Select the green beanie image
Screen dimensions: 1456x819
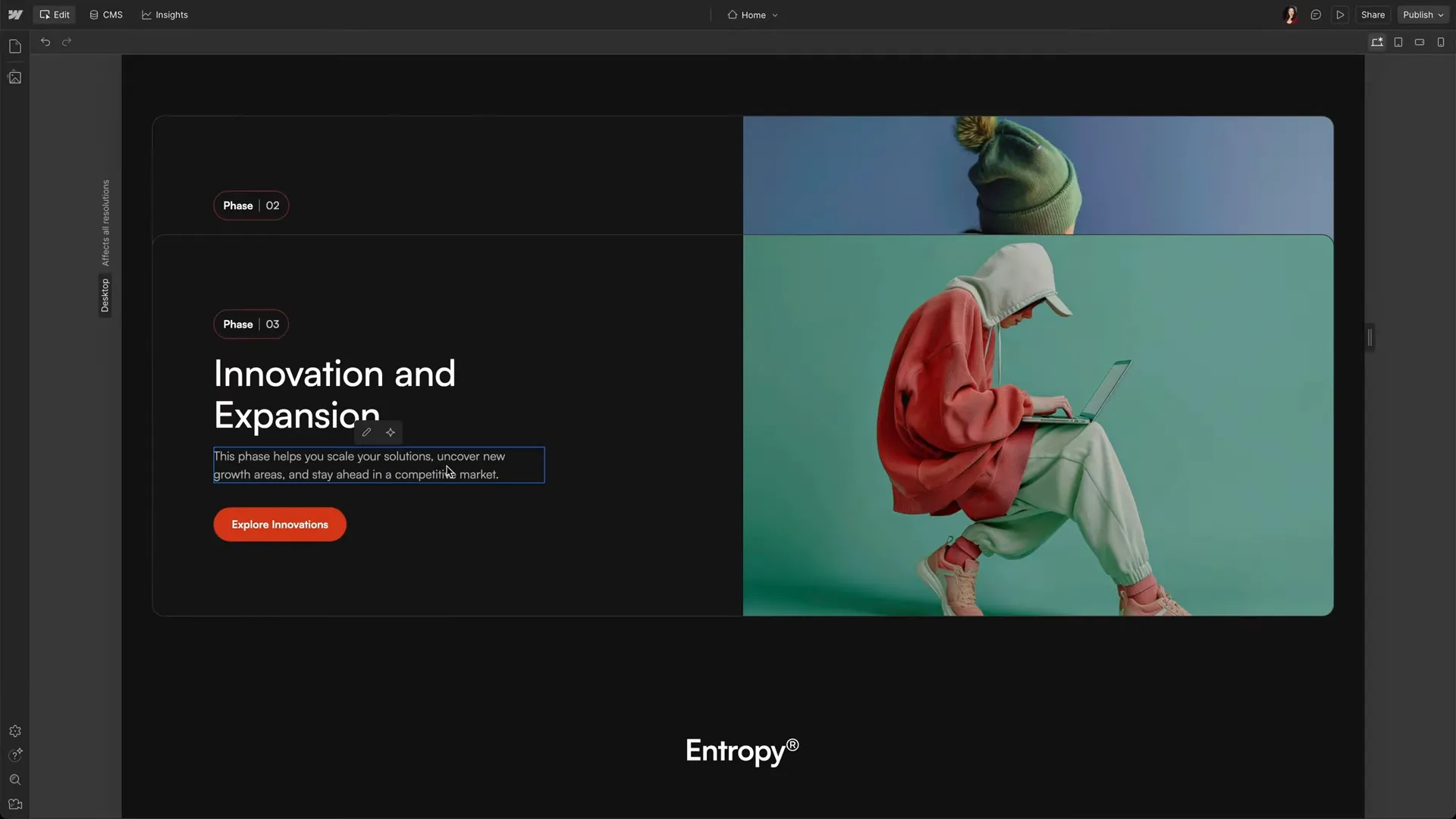(1038, 175)
